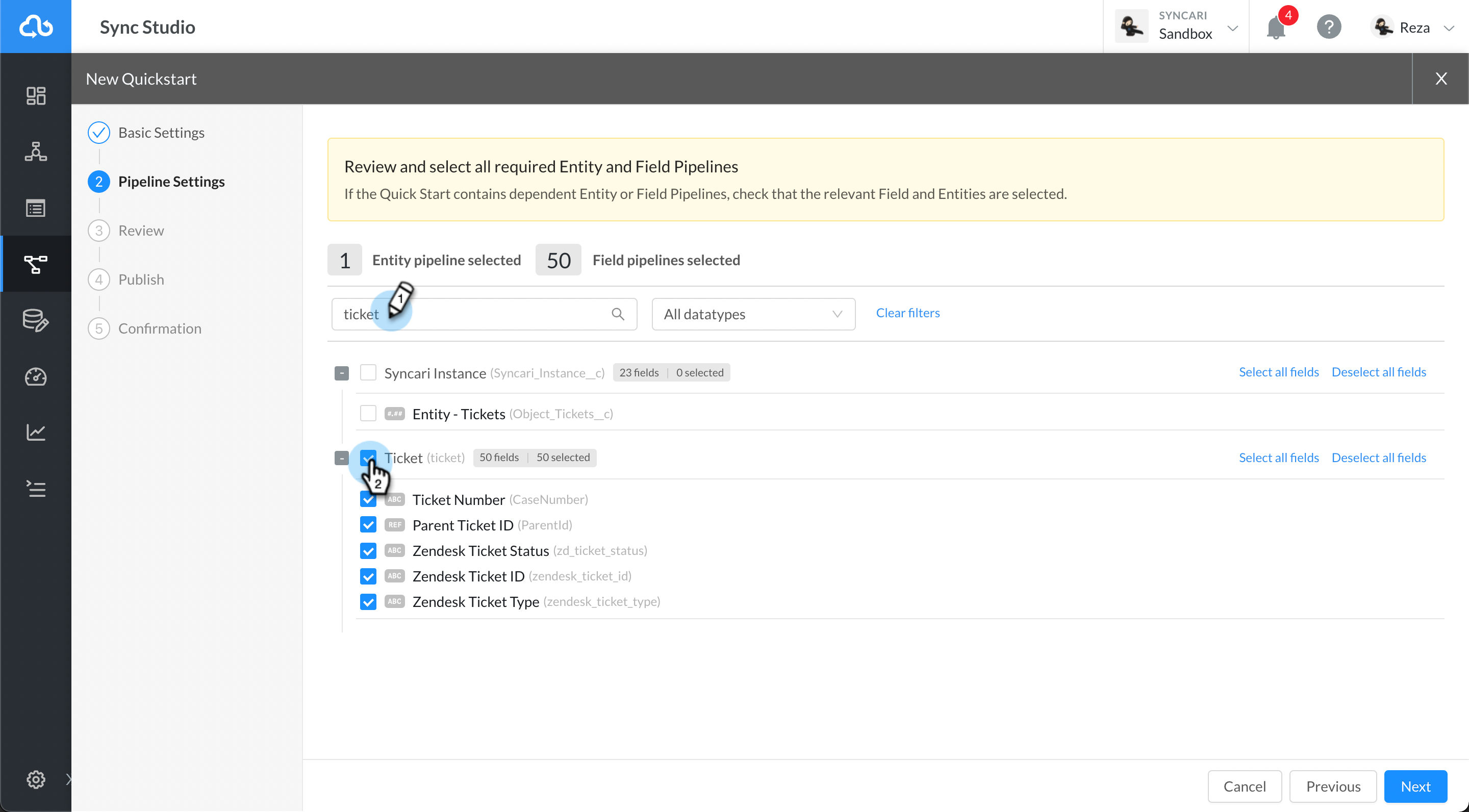
Task: Open the Dashboard panel from the sidebar
Action: click(36, 95)
